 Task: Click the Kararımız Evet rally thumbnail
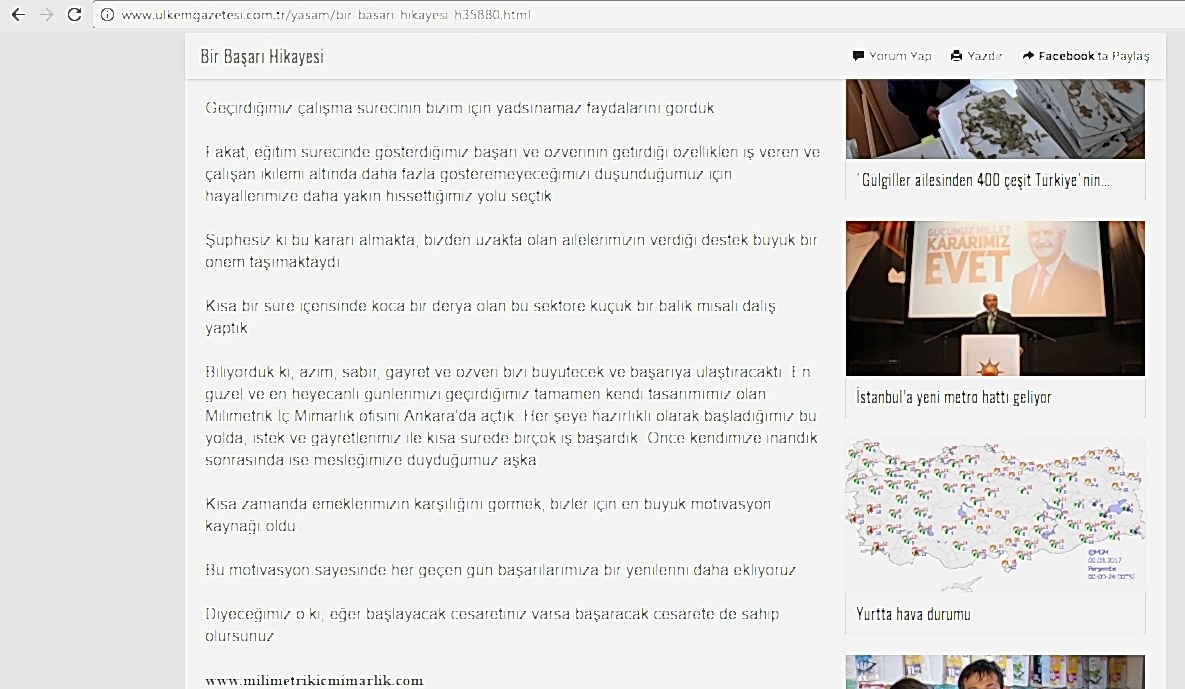pos(995,298)
